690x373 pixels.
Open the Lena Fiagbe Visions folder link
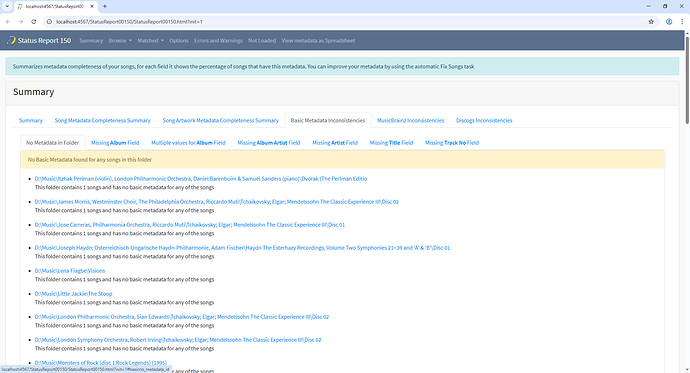coord(70,271)
